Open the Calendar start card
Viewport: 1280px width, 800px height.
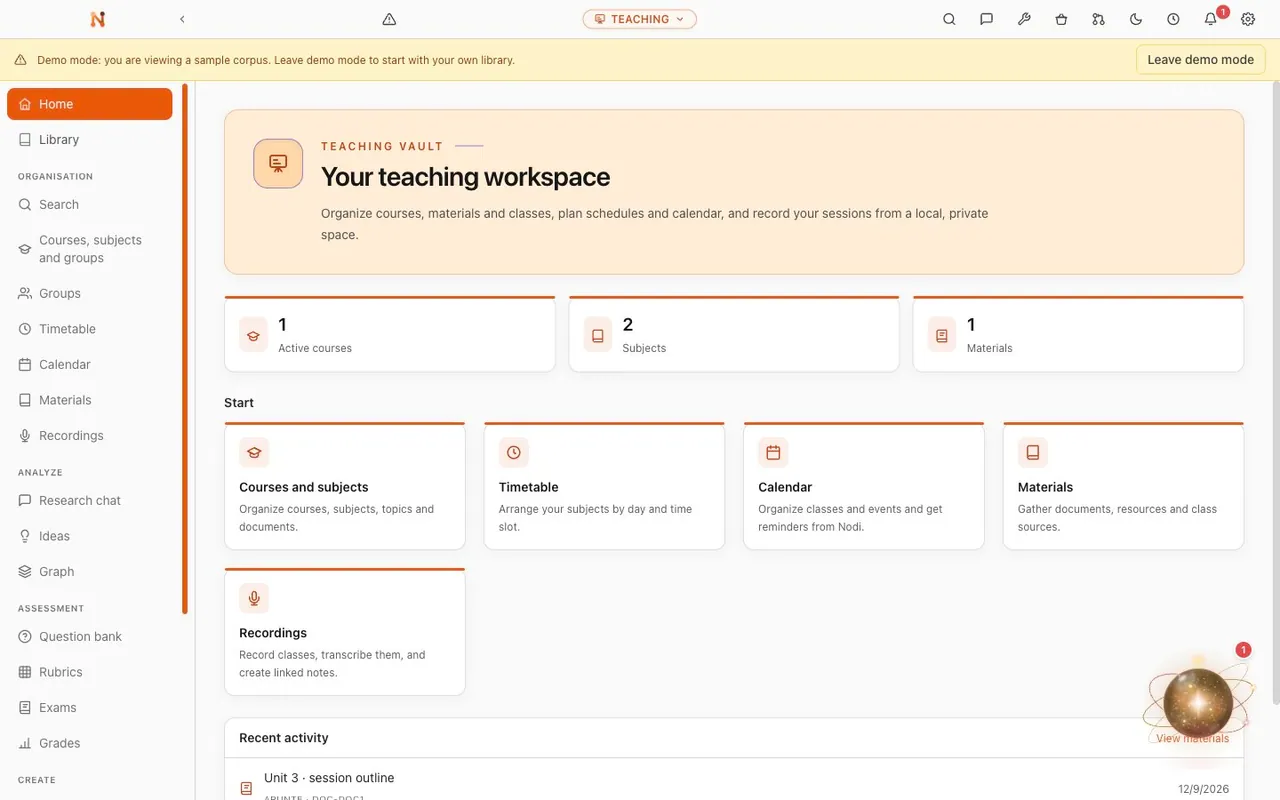click(864, 486)
